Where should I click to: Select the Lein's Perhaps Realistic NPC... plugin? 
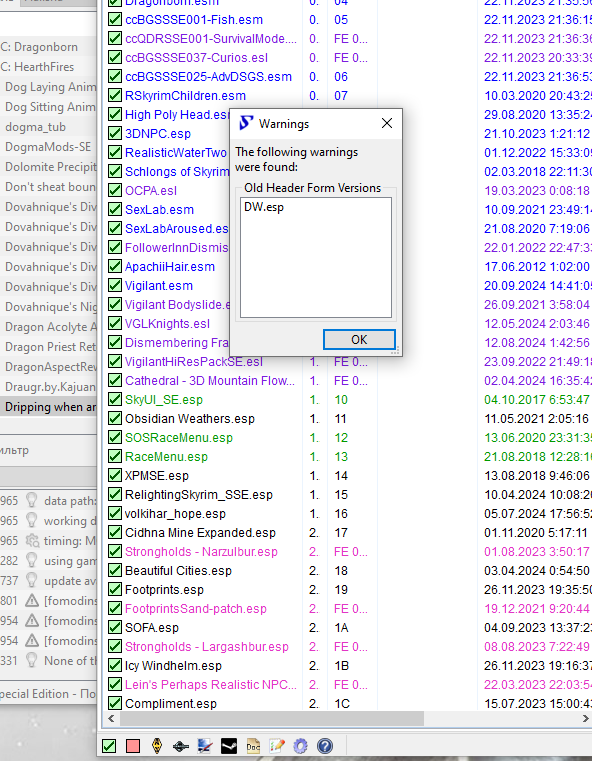pos(211,684)
